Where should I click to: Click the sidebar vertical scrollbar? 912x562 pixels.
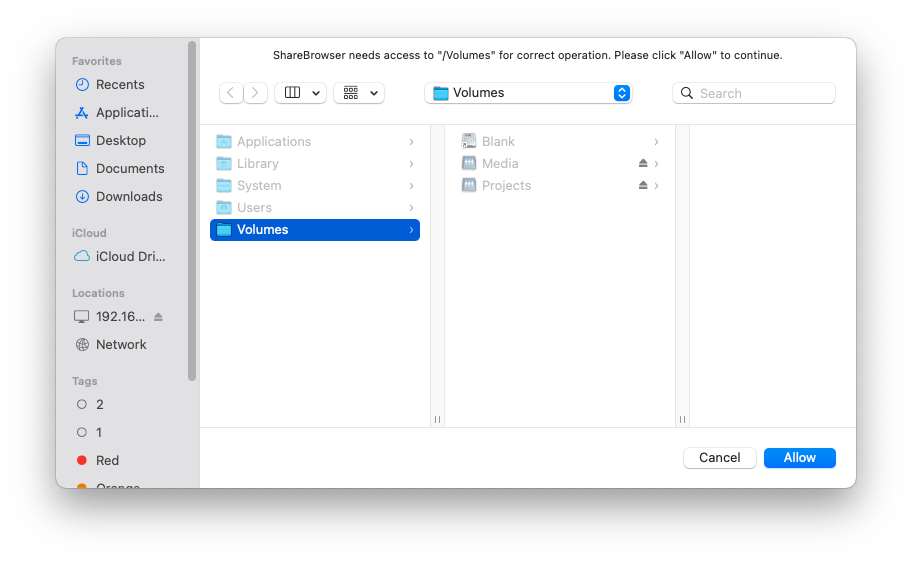(x=192, y=210)
